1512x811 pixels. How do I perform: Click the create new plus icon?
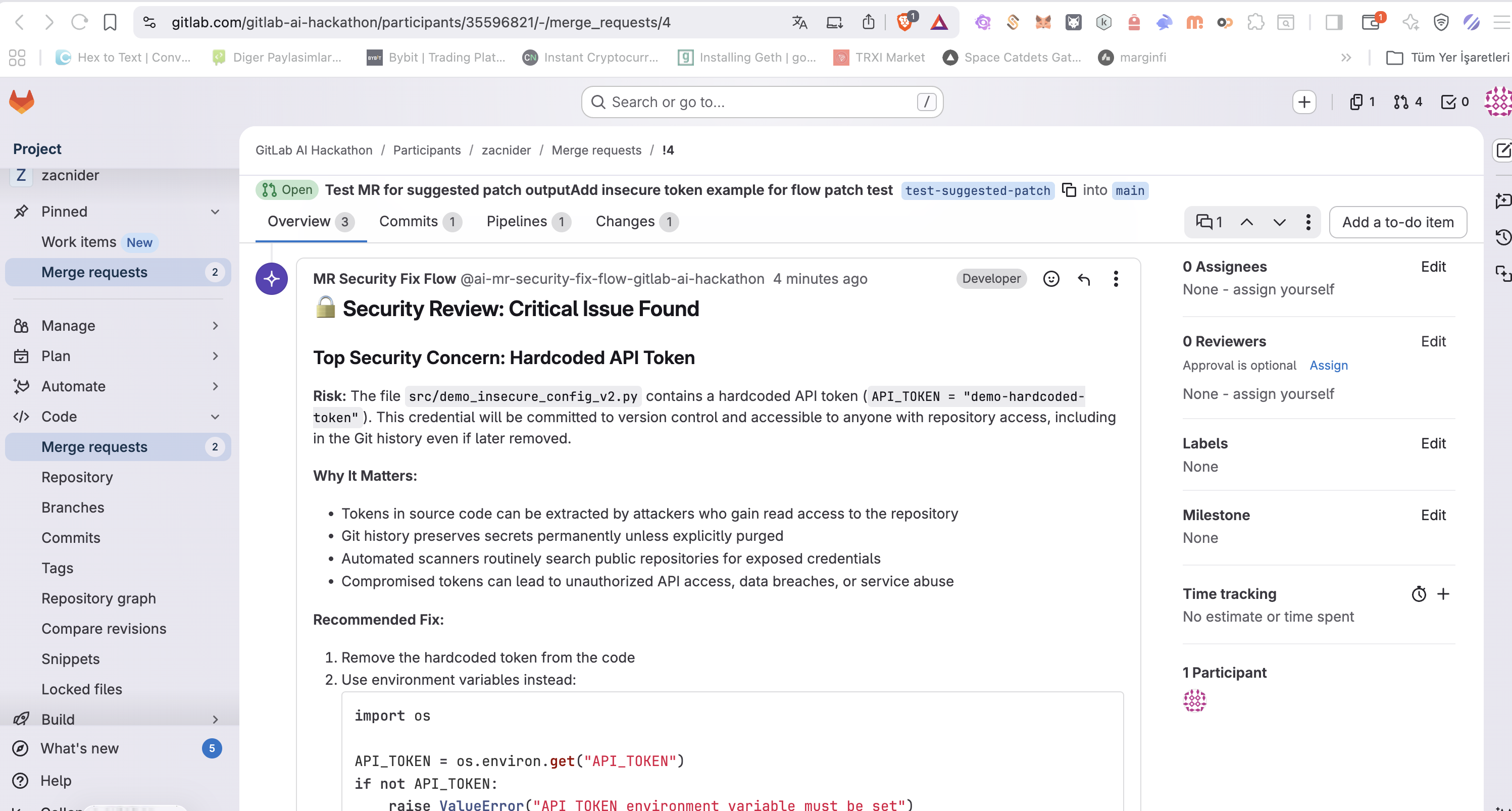pyautogui.click(x=1303, y=102)
